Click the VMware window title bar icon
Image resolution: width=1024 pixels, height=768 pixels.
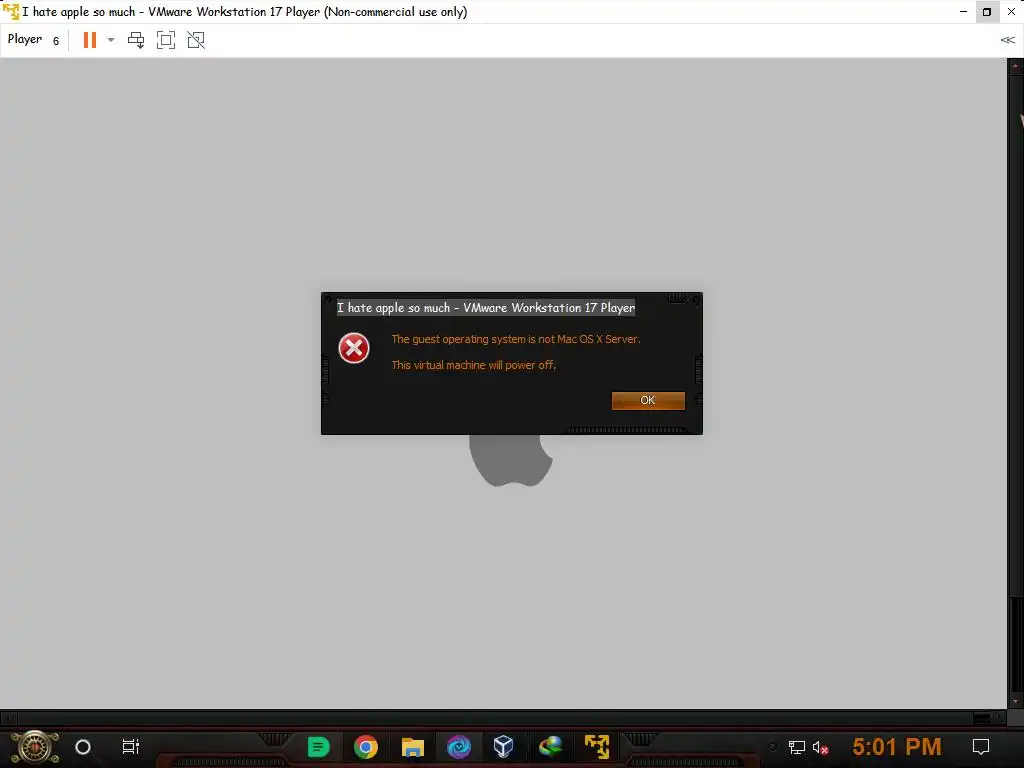[11, 11]
